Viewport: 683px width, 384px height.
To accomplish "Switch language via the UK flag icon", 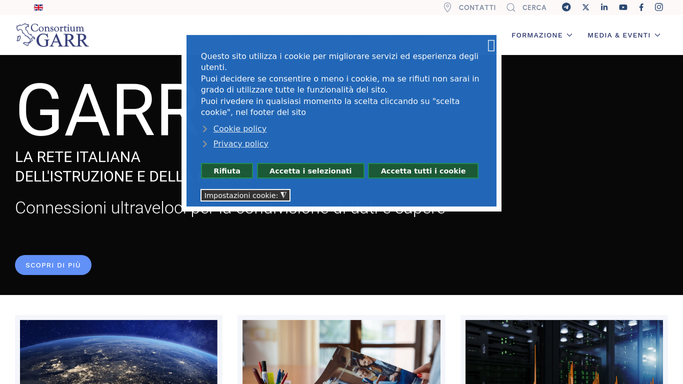I will 38,7.
